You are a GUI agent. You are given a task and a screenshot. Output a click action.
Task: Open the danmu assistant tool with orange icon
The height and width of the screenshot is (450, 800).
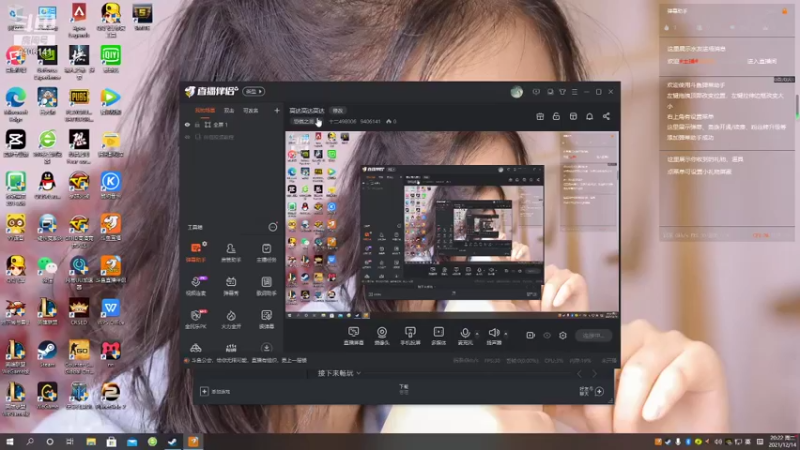point(195,253)
